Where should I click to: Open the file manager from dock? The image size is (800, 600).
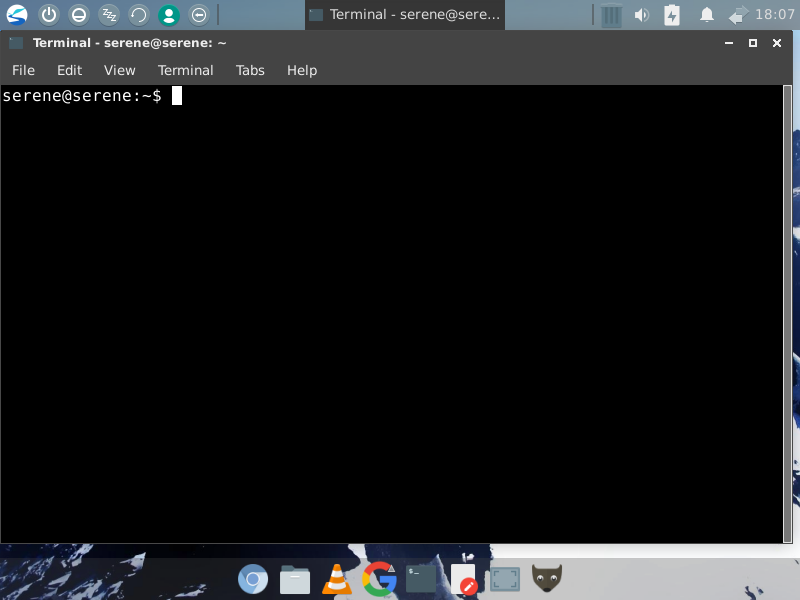click(x=295, y=580)
